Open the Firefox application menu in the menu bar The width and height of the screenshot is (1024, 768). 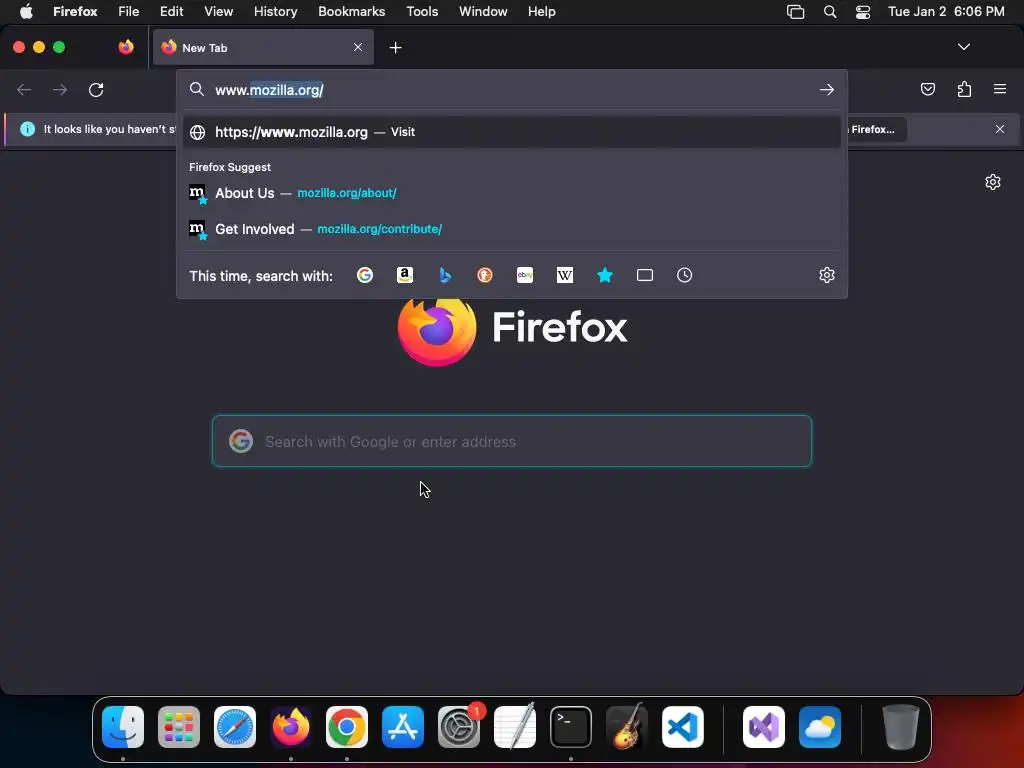coord(75,12)
